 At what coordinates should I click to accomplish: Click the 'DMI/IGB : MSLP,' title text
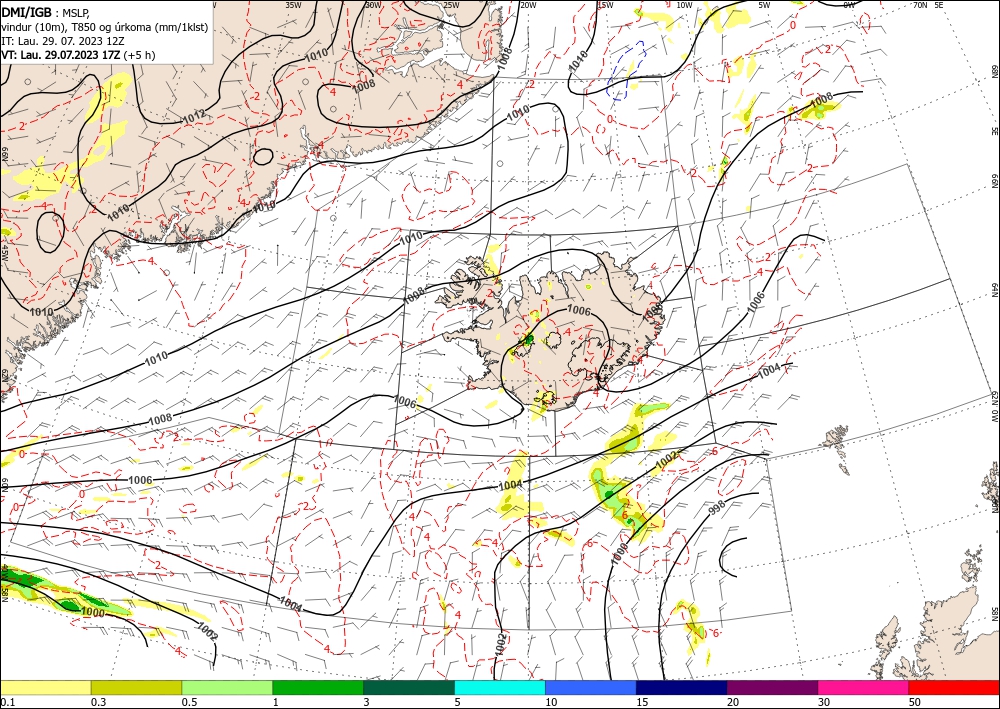coord(46,12)
